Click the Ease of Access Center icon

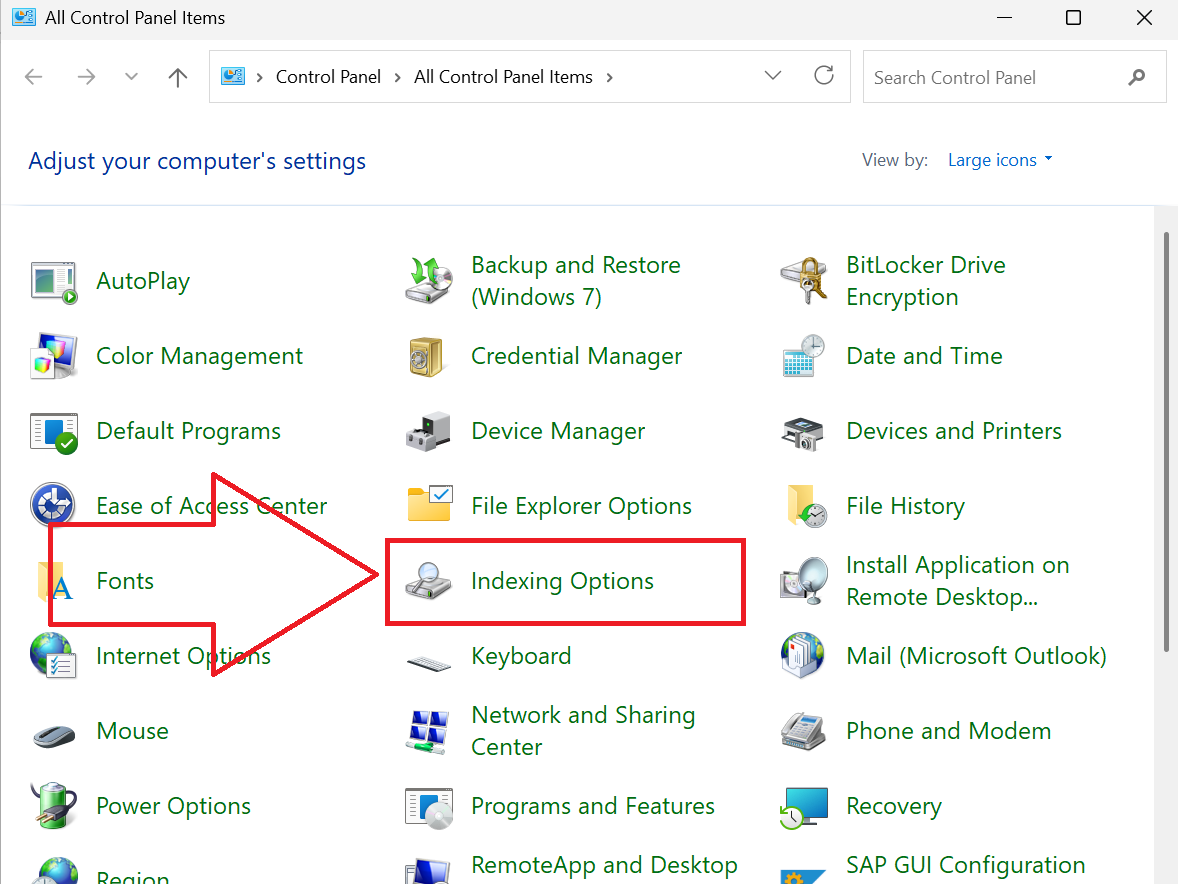pos(53,505)
